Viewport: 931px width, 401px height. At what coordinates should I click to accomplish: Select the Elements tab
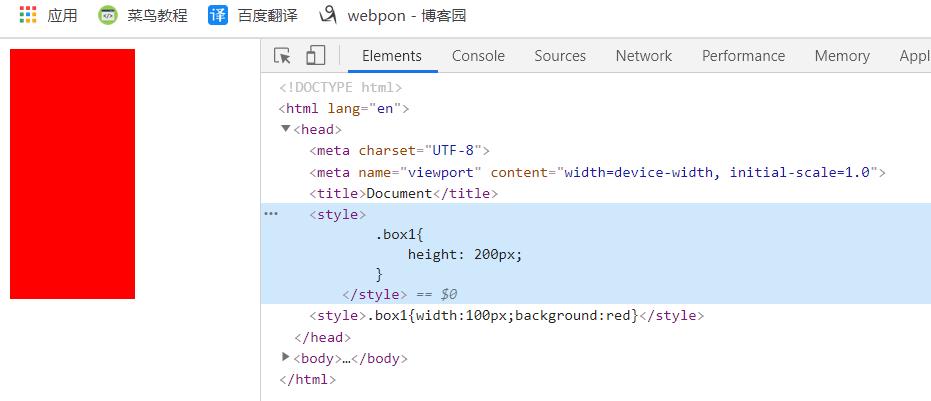tap(392, 56)
